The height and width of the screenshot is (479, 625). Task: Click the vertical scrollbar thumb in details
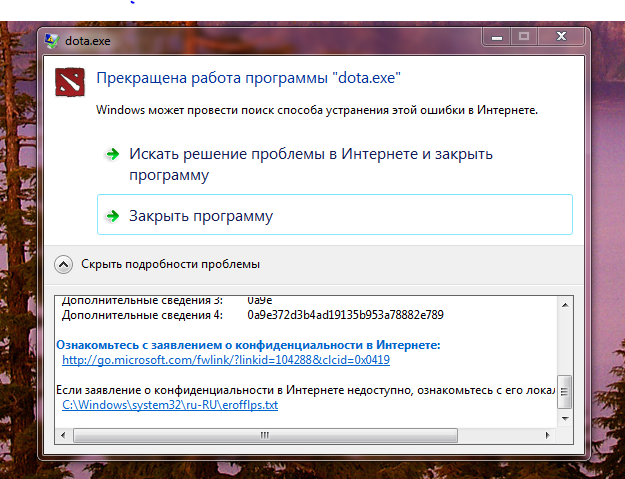565,392
